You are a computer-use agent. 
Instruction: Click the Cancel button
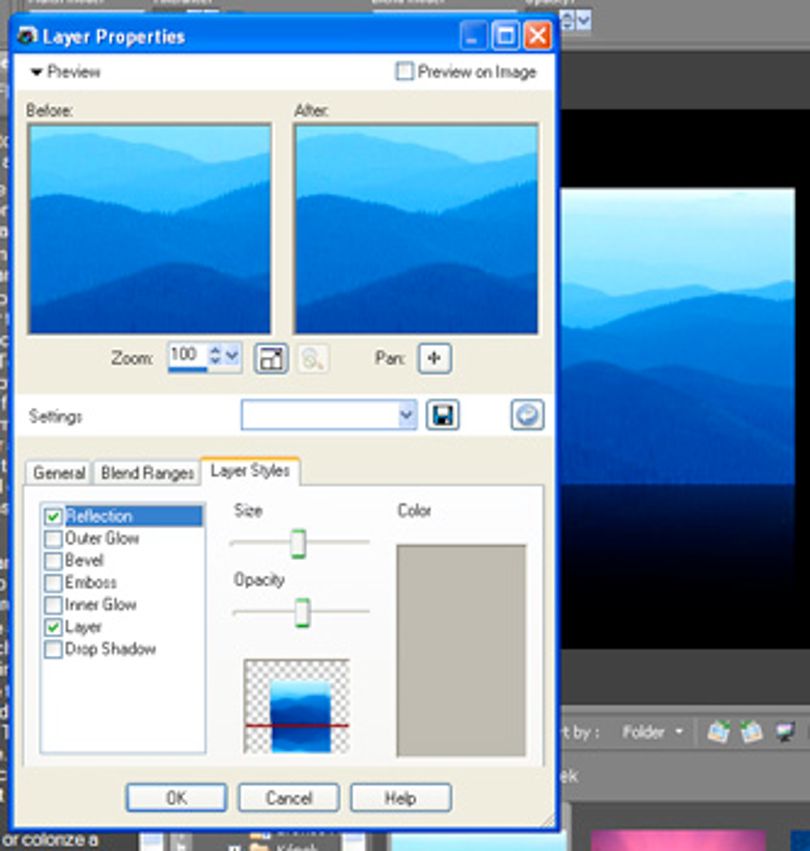point(289,797)
